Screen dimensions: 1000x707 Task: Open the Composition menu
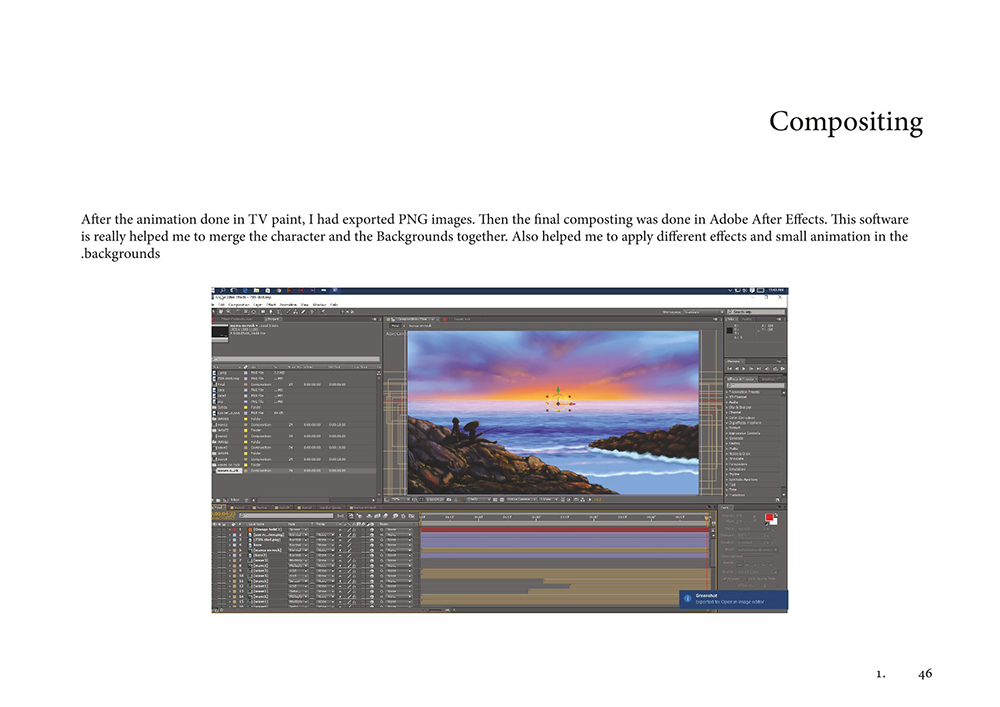(x=238, y=305)
